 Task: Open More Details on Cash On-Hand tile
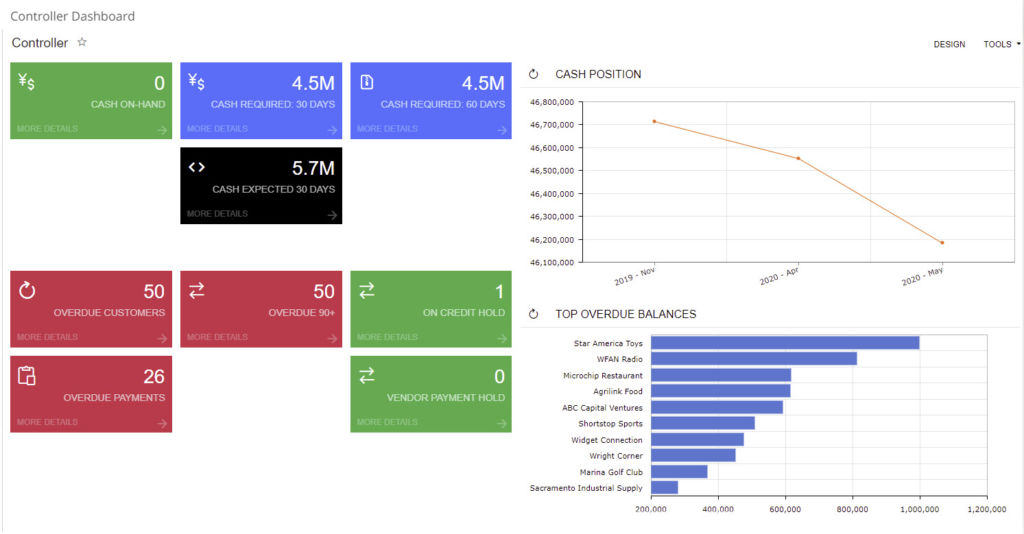coord(47,129)
